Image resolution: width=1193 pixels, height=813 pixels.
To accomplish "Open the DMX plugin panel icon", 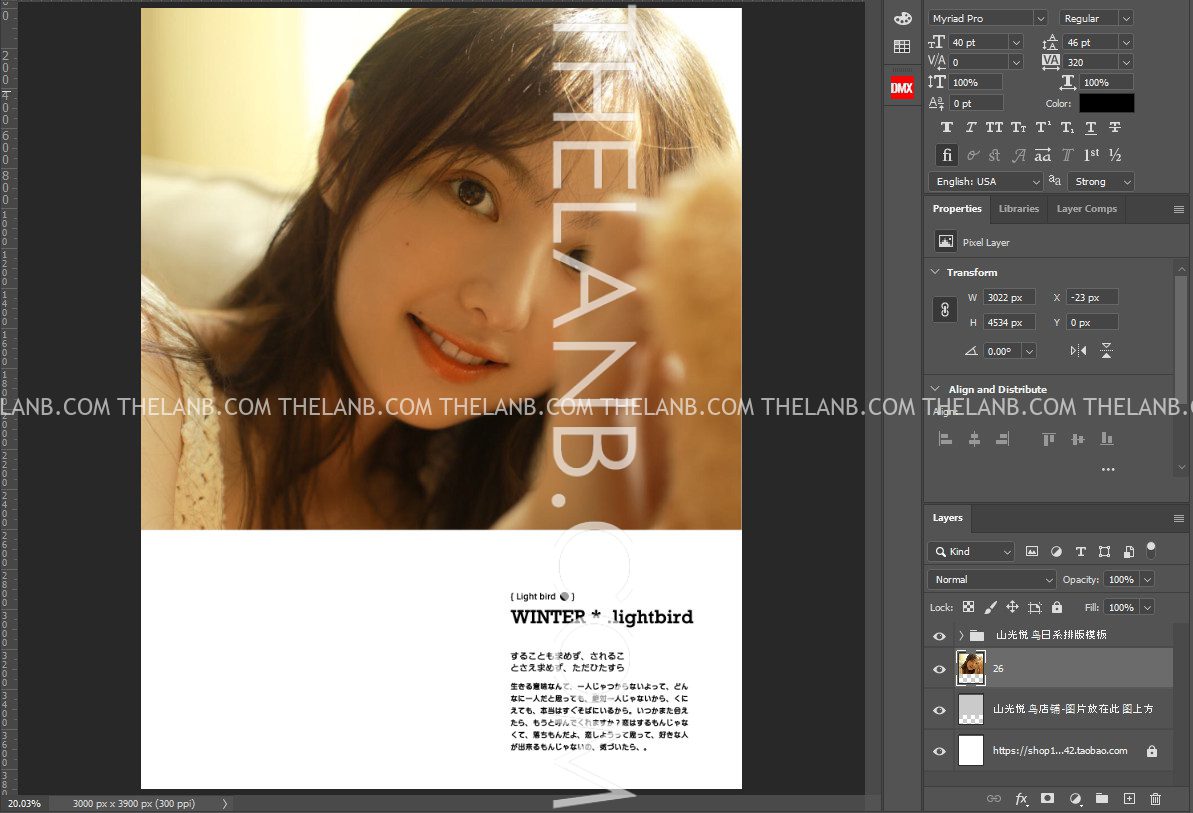I will pyautogui.click(x=902, y=88).
